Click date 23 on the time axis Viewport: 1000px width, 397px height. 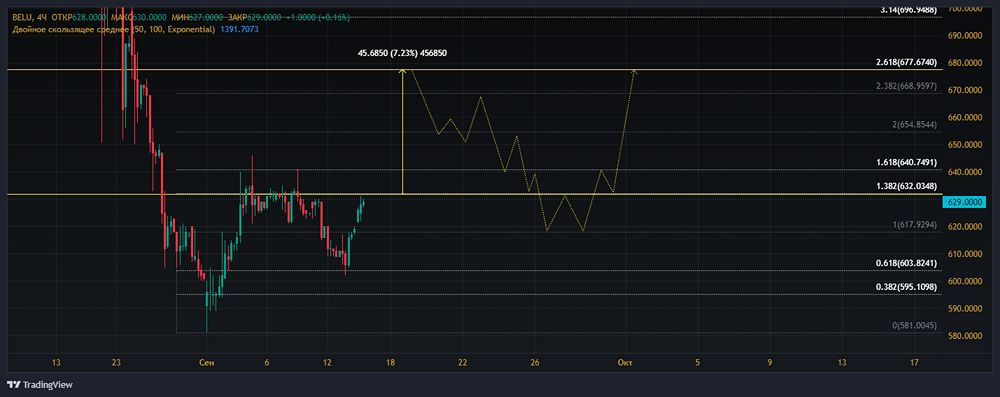click(116, 363)
